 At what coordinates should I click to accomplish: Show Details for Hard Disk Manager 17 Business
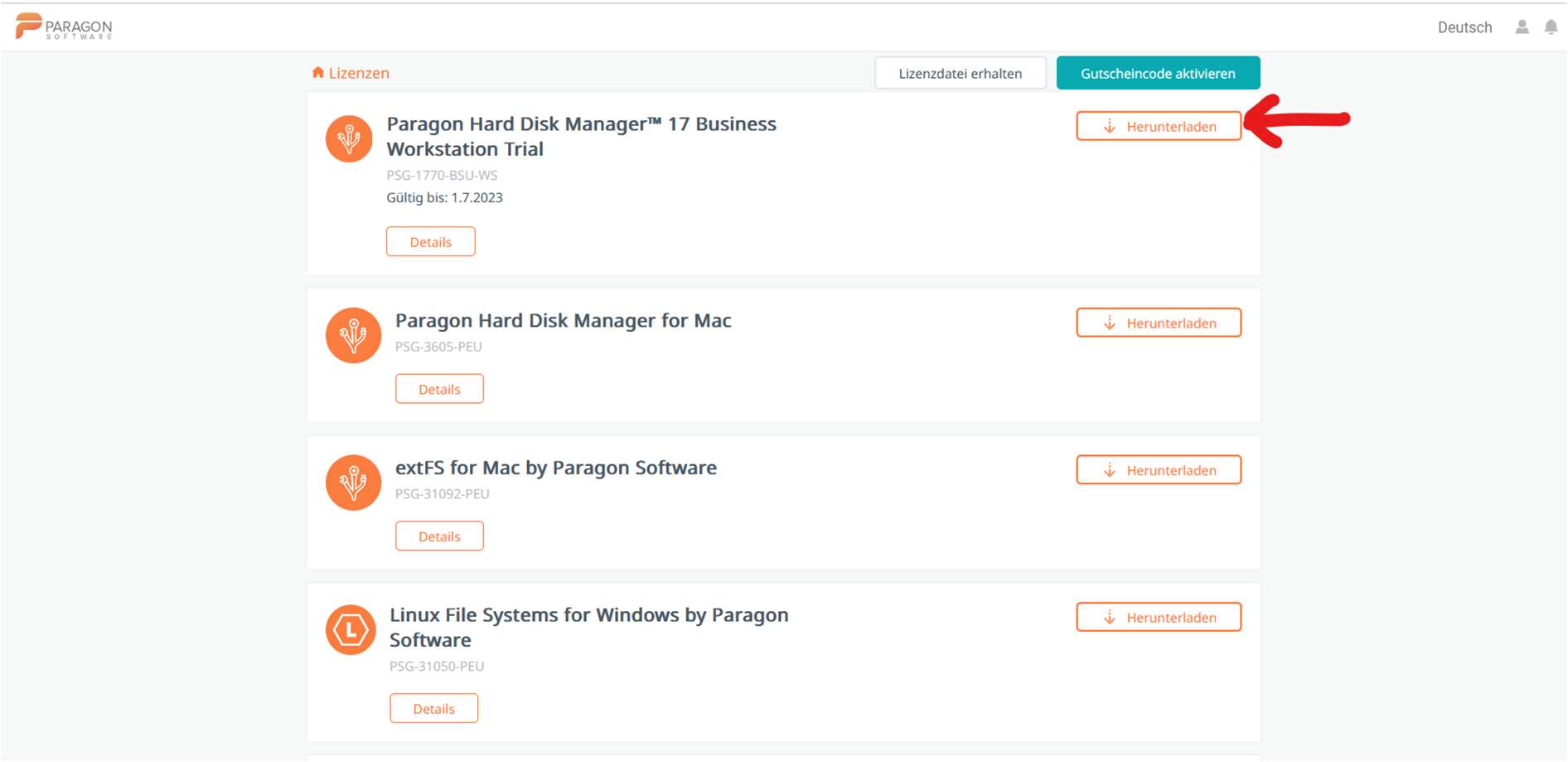pyautogui.click(x=430, y=242)
